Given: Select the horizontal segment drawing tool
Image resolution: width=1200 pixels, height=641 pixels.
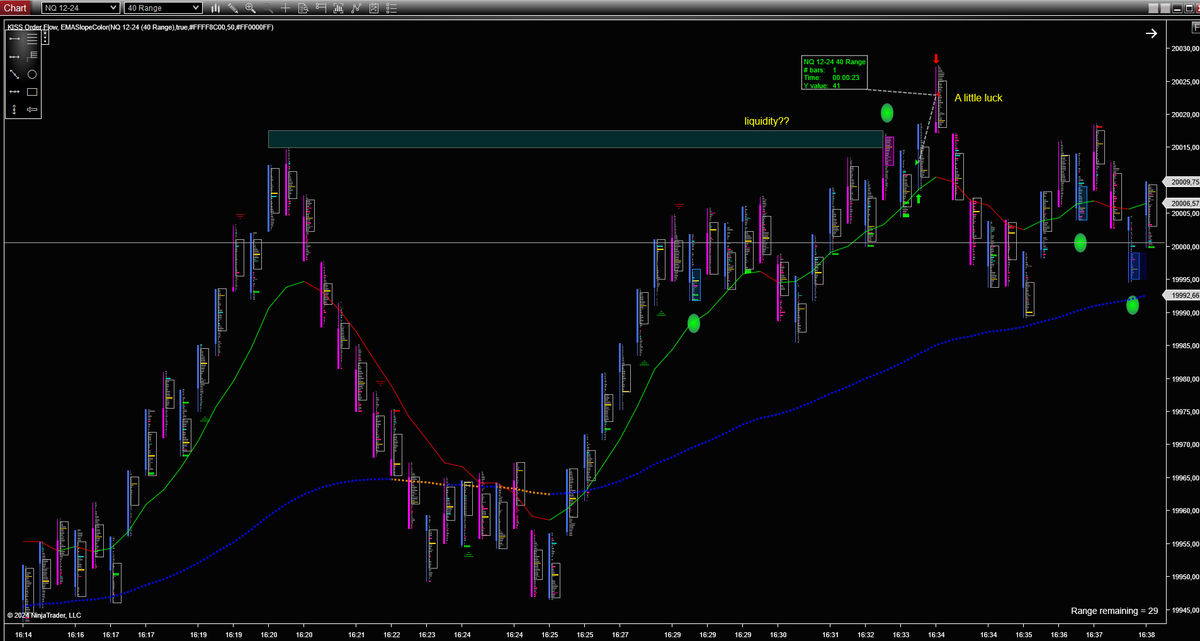Looking at the screenshot, I should pos(14,39).
